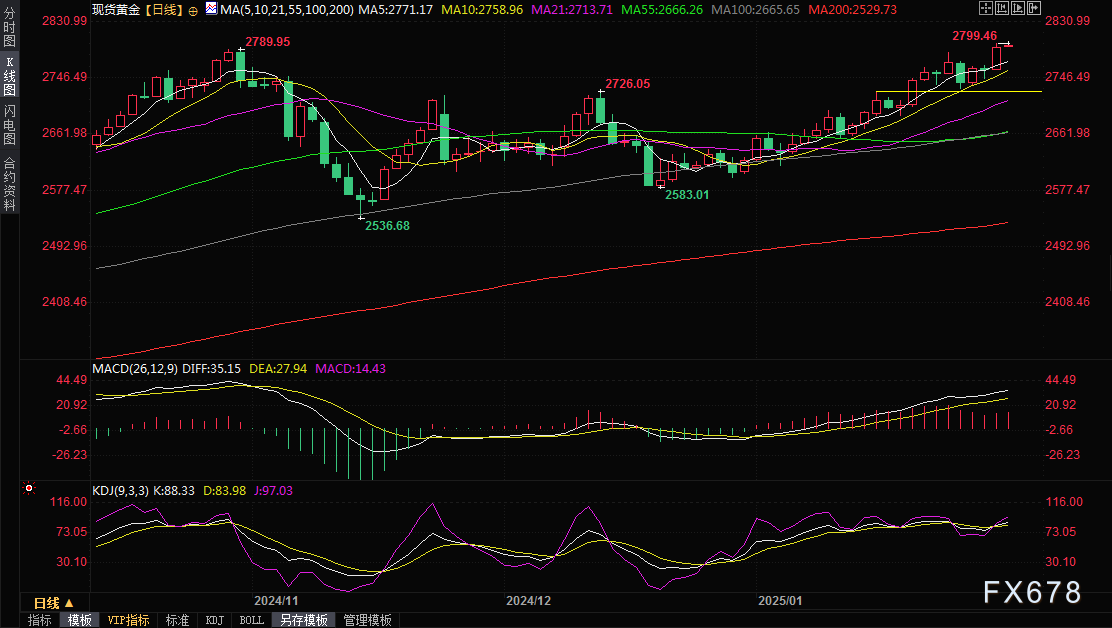Open the VIP指标 tab
Screen dimensions: 1112x628
click(x=128, y=620)
